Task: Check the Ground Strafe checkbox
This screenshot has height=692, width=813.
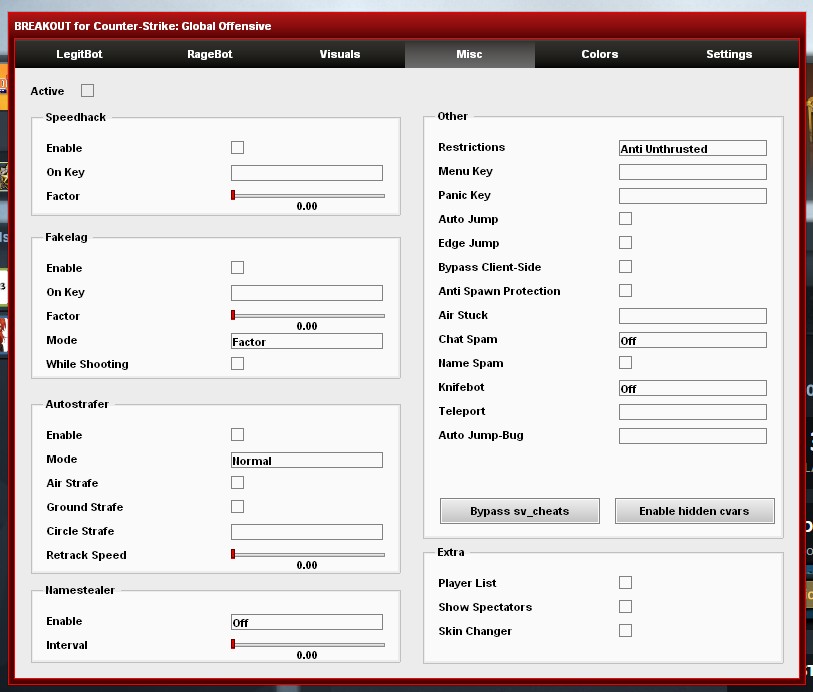Action: click(x=237, y=506)
